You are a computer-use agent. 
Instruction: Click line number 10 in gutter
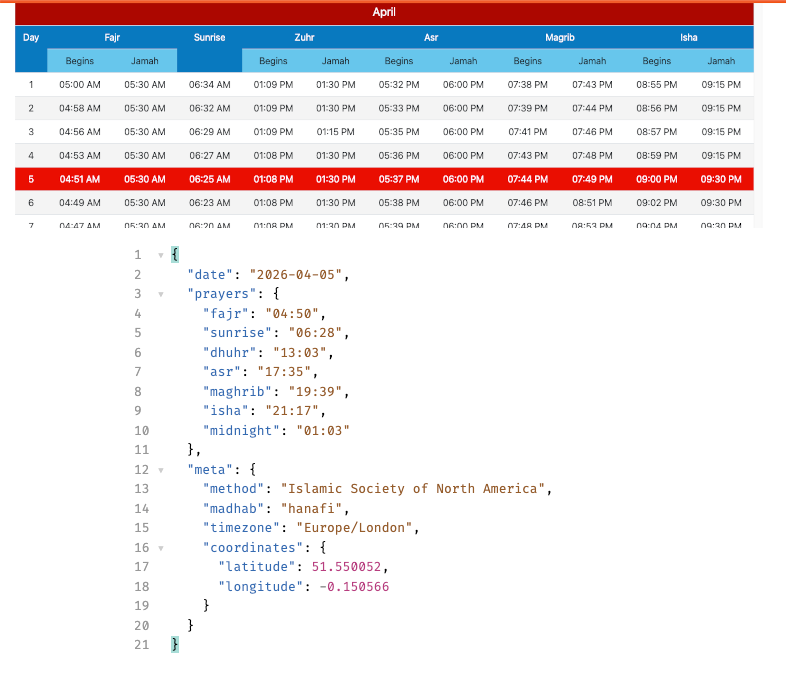(x=141, y=430)
